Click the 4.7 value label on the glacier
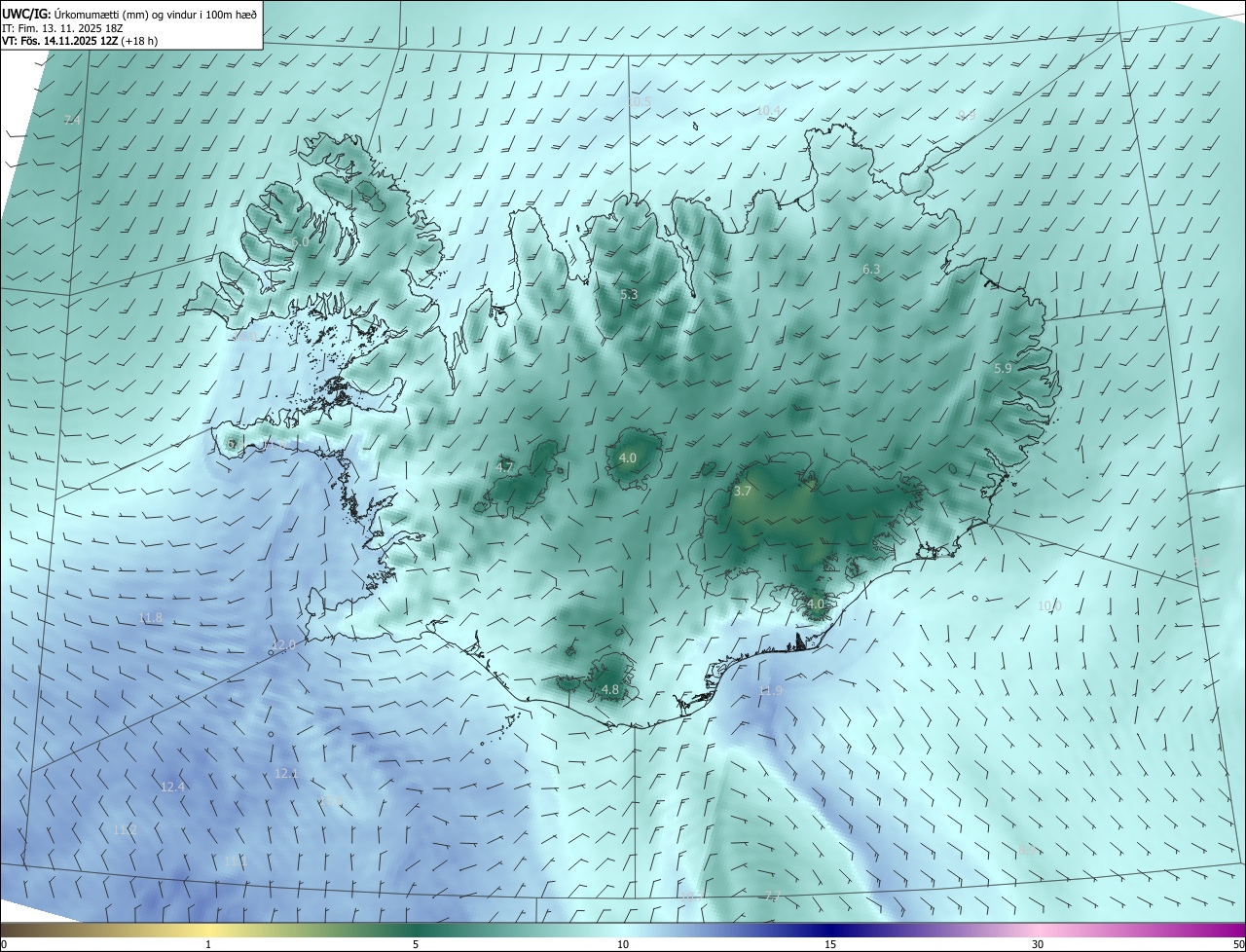1246x952 pixels. click(x=505, y=467)
